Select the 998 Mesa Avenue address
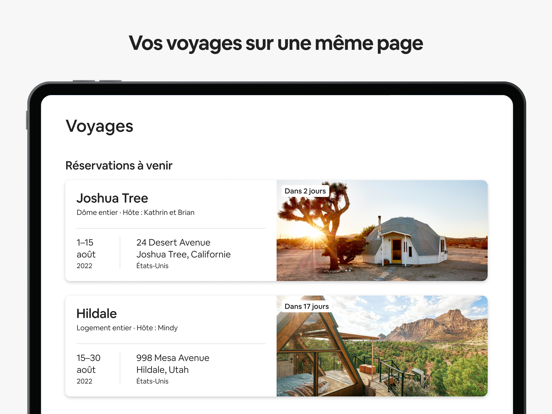The image size is (552, 414). click(172, 358)
